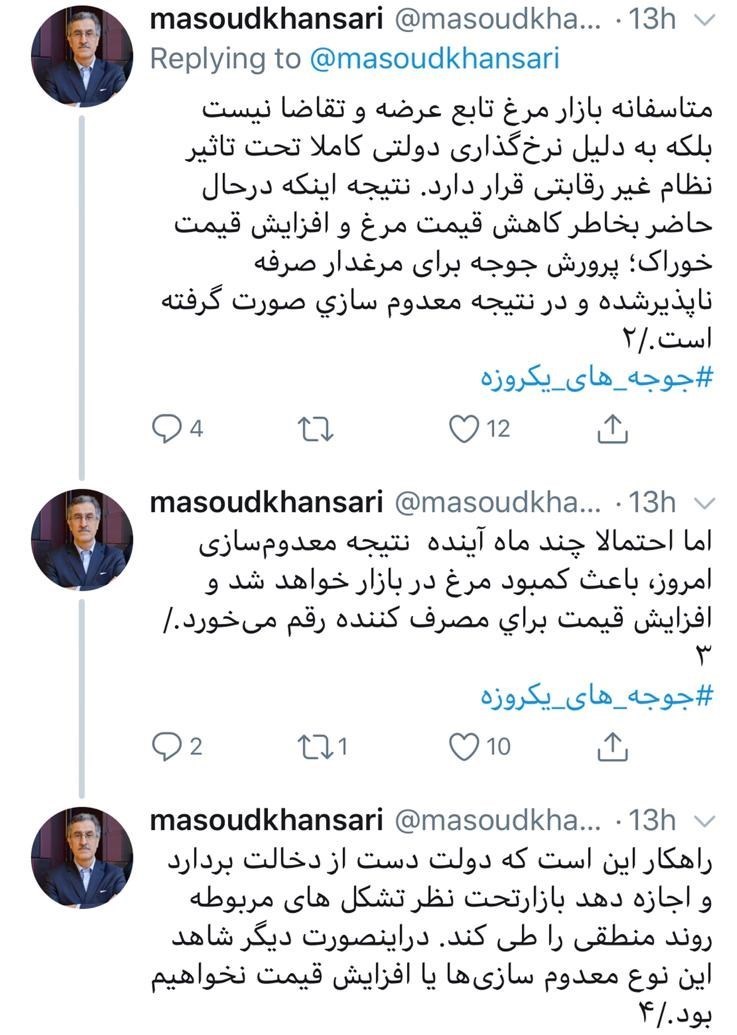
Task: Share the first tweet in the thread
Action: [611, 429]
